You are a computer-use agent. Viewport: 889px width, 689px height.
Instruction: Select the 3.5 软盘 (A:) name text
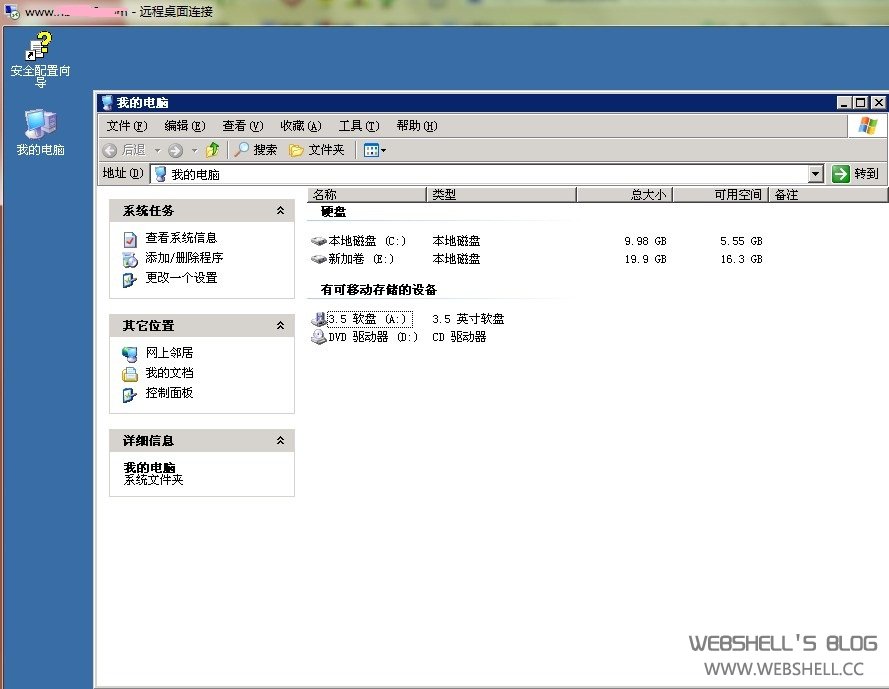pos(370,319)
